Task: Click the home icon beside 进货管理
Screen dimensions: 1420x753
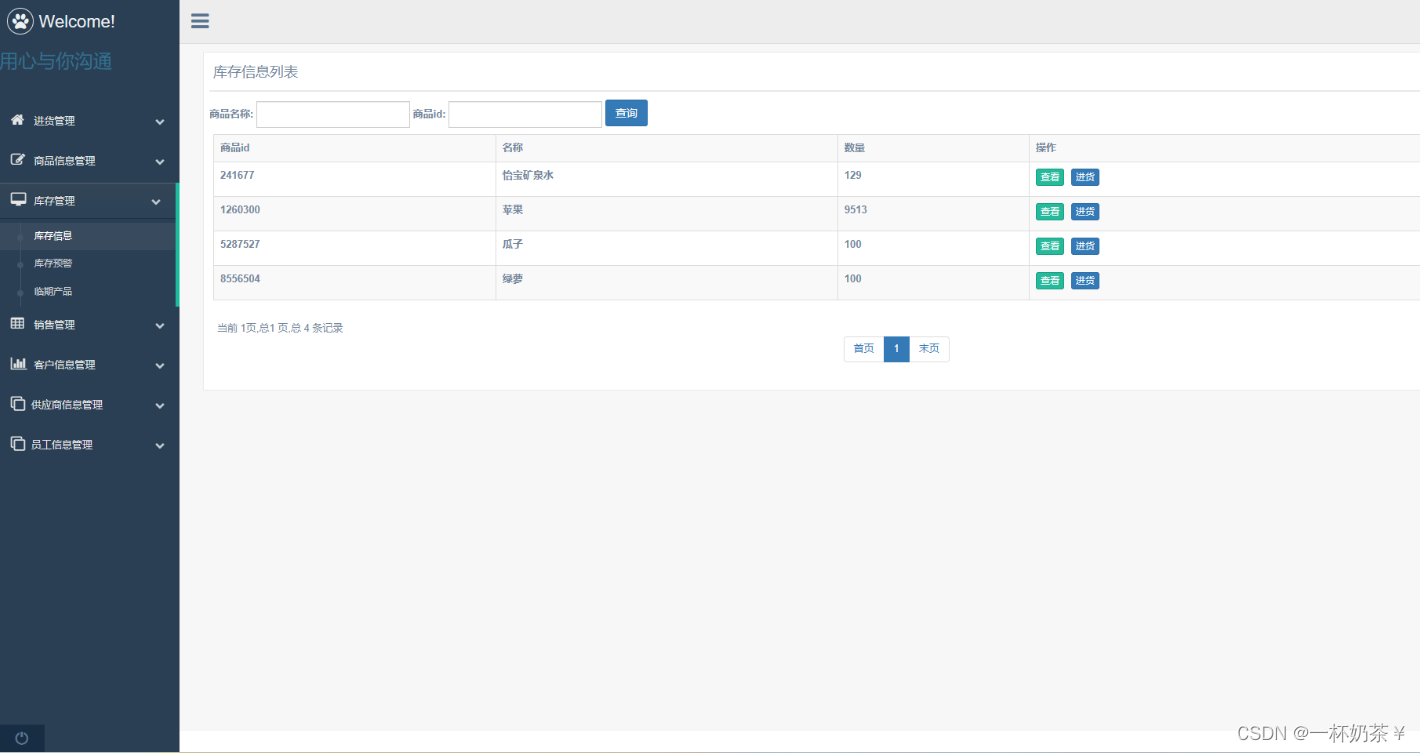Action: coord(17,120)
